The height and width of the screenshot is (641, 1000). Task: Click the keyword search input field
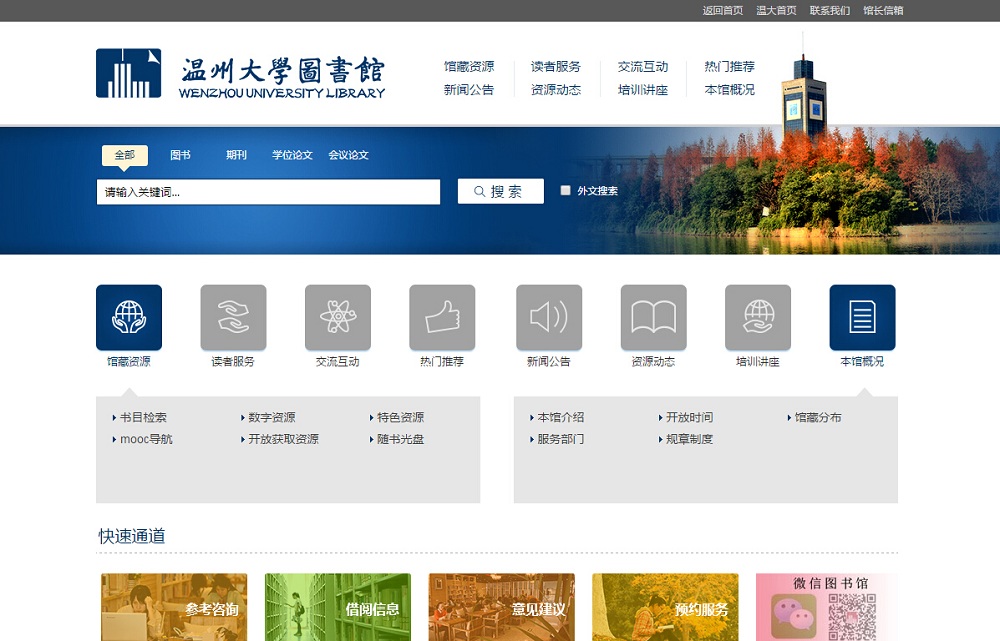[x=268, y=192]
